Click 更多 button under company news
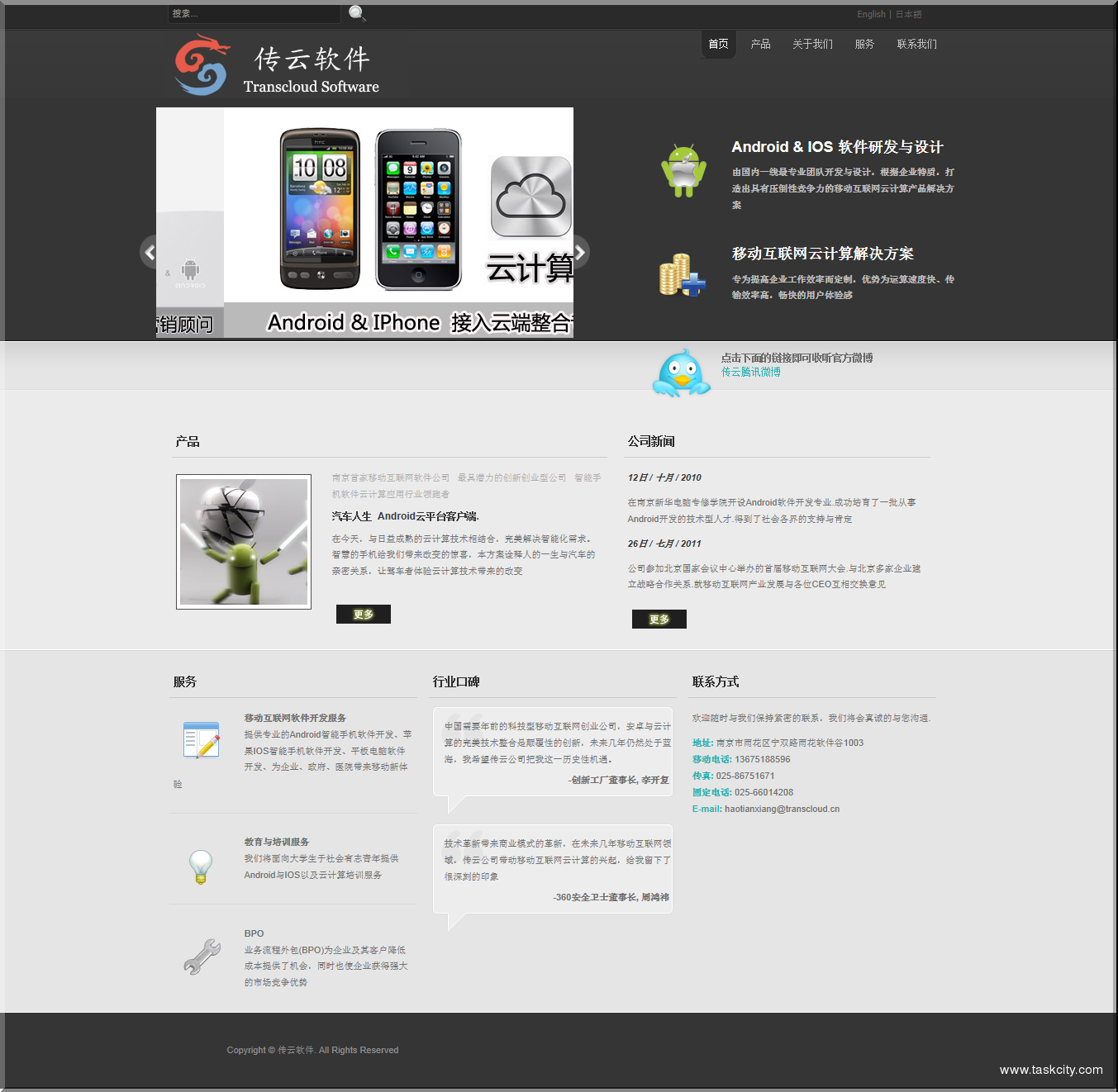This screenshot has height=1092, width=1118. click(x=659, y=619)
